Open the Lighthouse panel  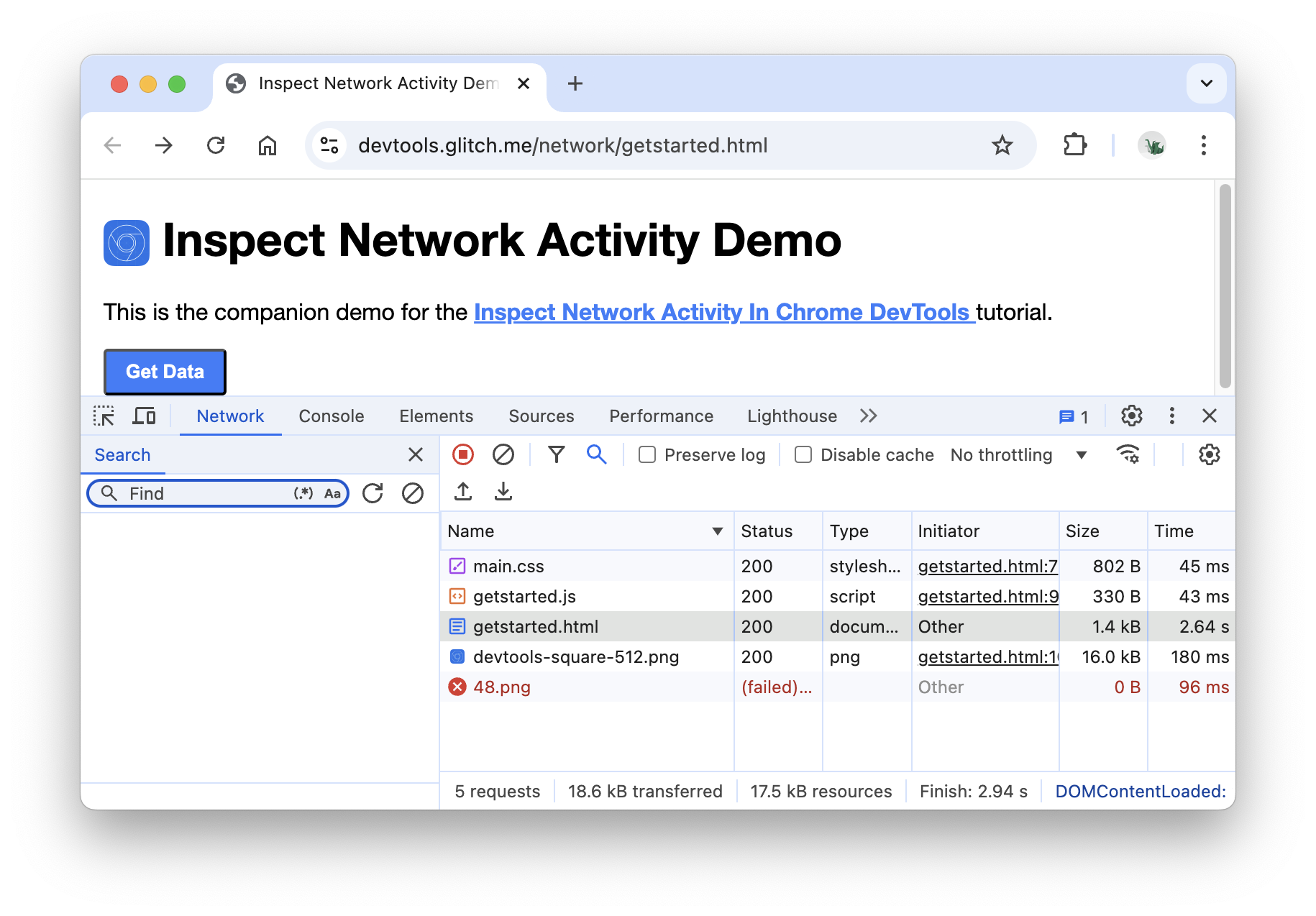click(791, 416)
